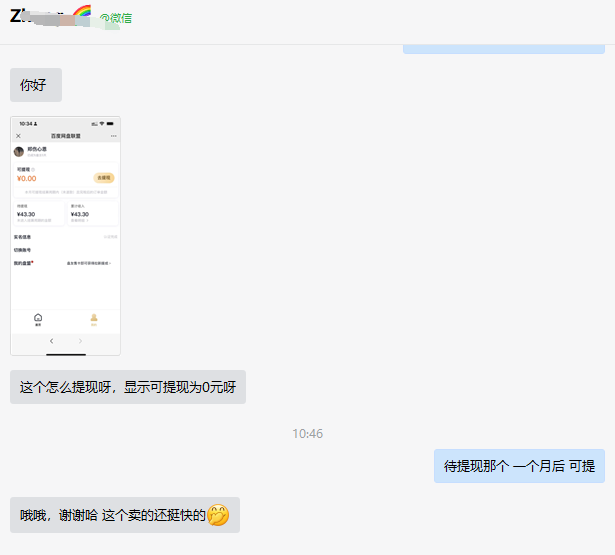Click the 10:46 timestamp

point(307,434)
